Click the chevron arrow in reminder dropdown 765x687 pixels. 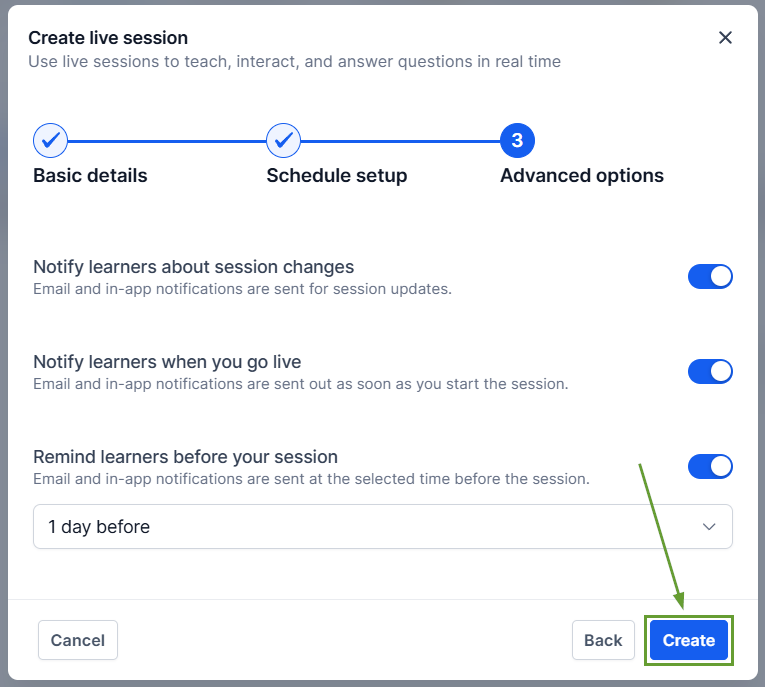(709, 527)
